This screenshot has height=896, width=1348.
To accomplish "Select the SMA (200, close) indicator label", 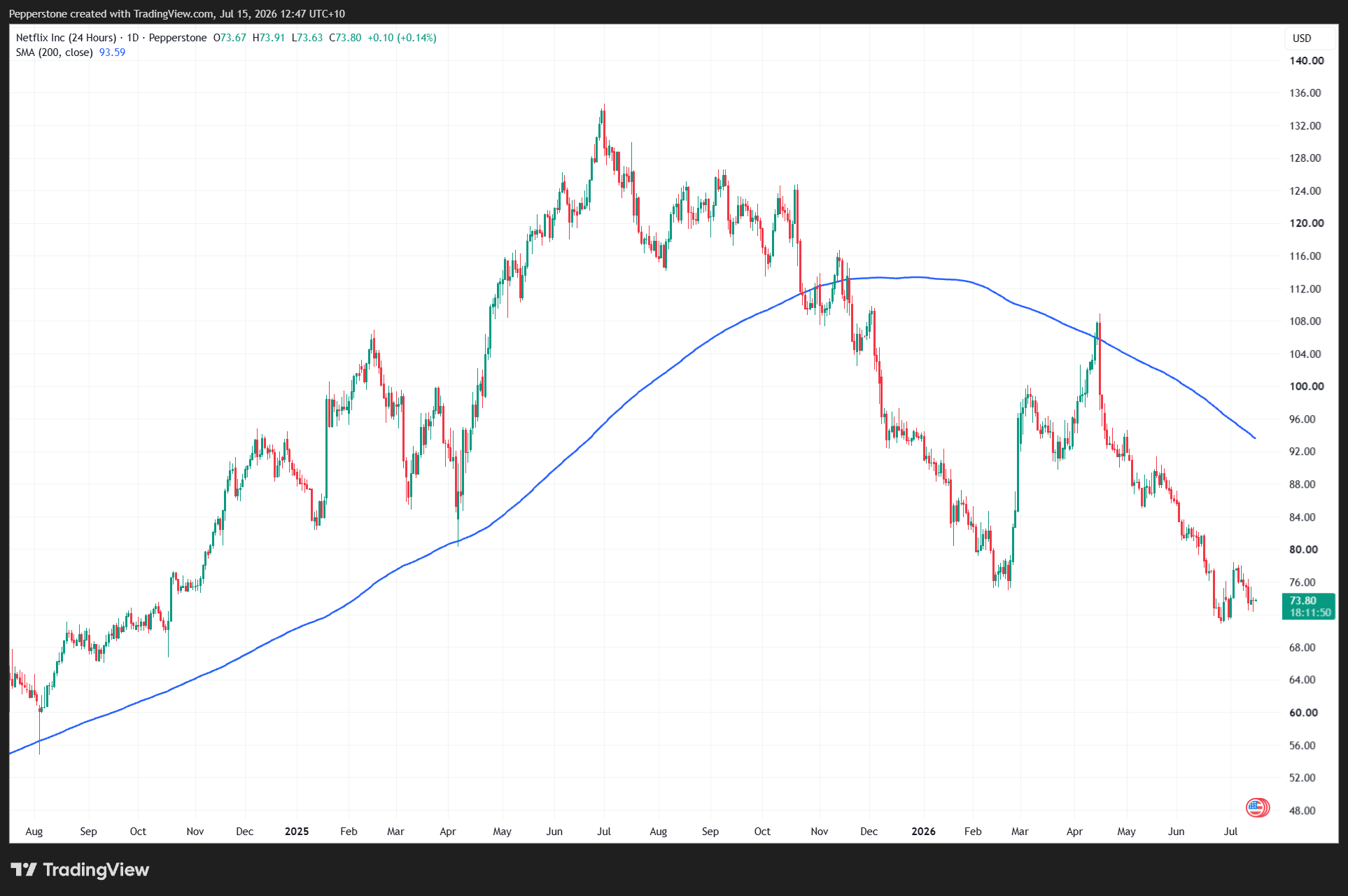I will click(x=55, y=52).
